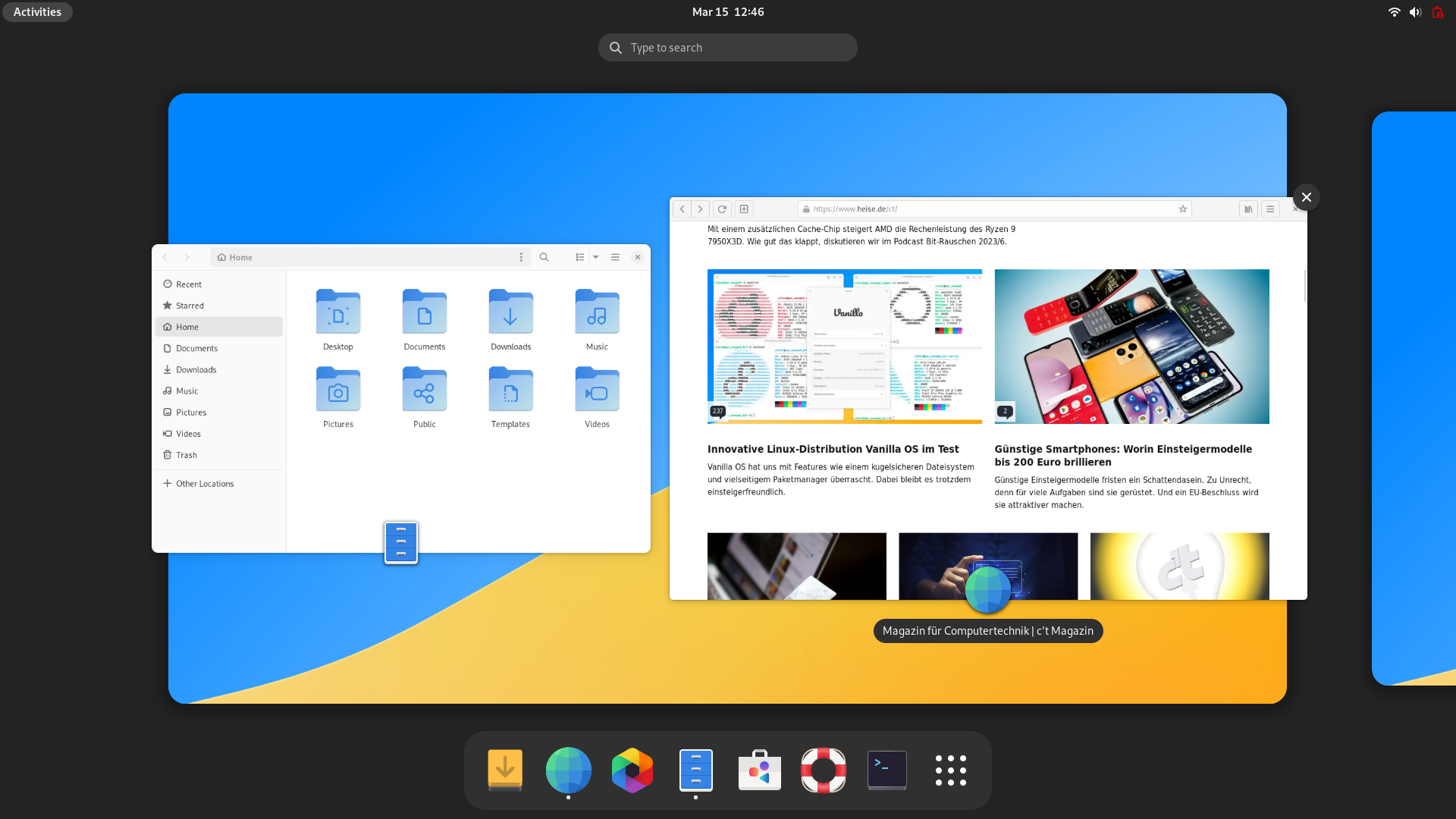Expand view options dropdown arrow in Files
The image size is (1456, 819).
596,257
